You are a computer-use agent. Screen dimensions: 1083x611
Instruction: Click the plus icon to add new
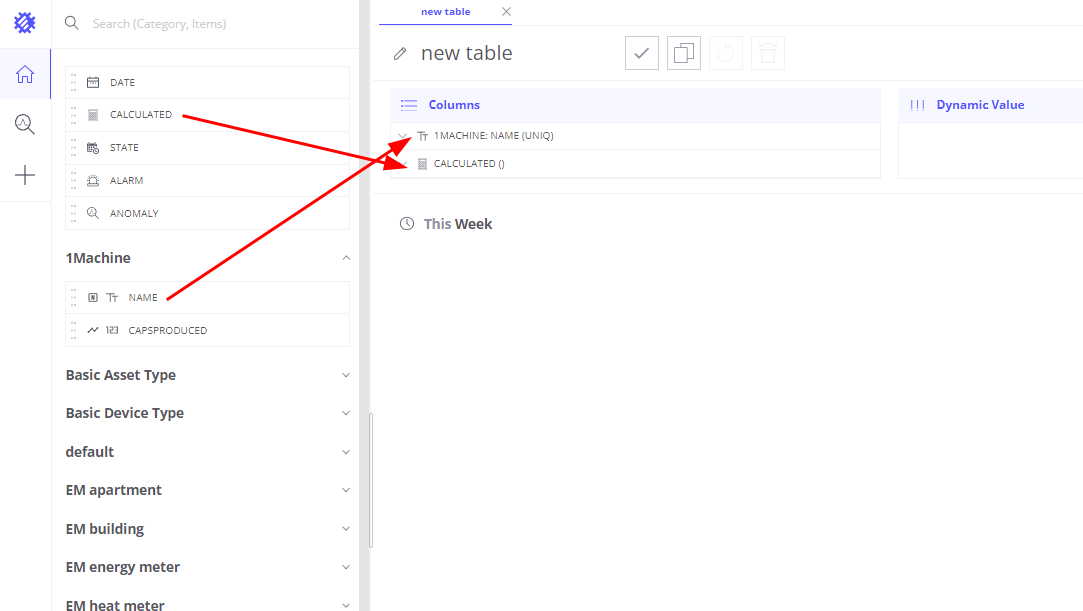pyautogui.click(x=25, y=176)
